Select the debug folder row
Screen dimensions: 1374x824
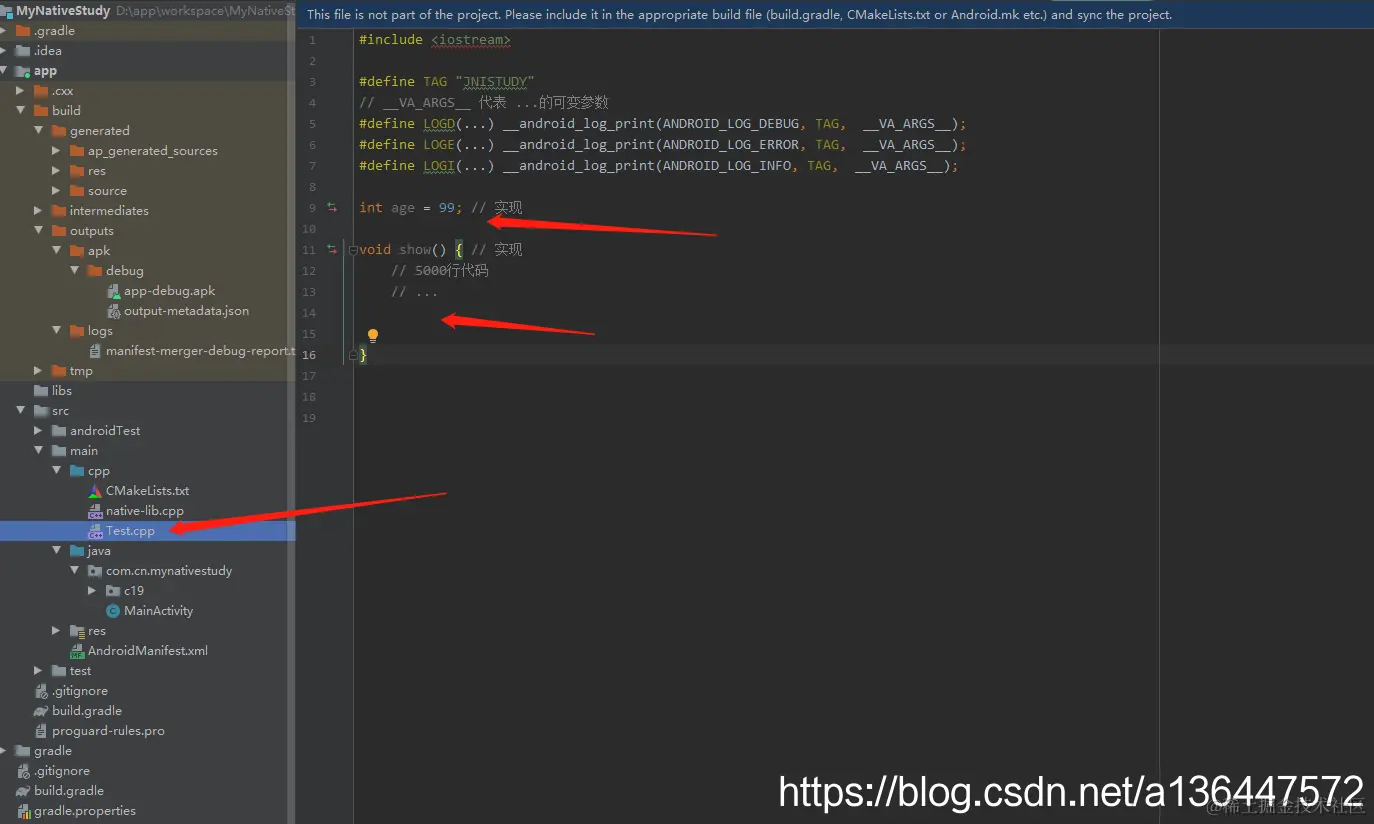tap(148, 271)
